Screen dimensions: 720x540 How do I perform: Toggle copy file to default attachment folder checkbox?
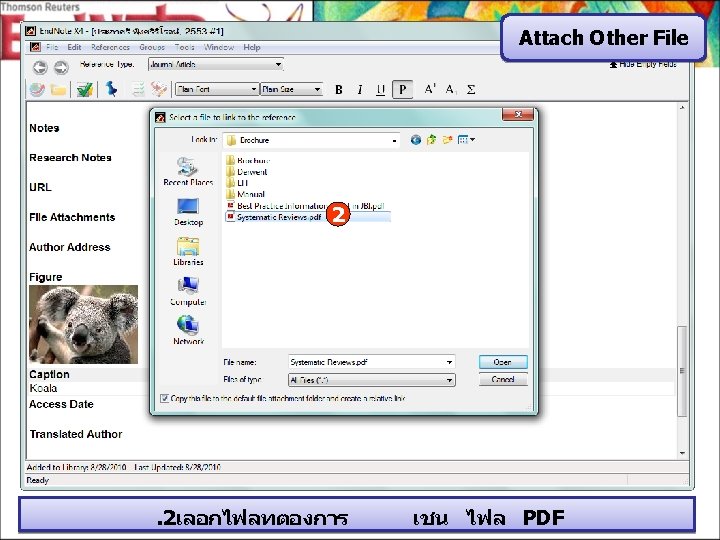point(164,398)
